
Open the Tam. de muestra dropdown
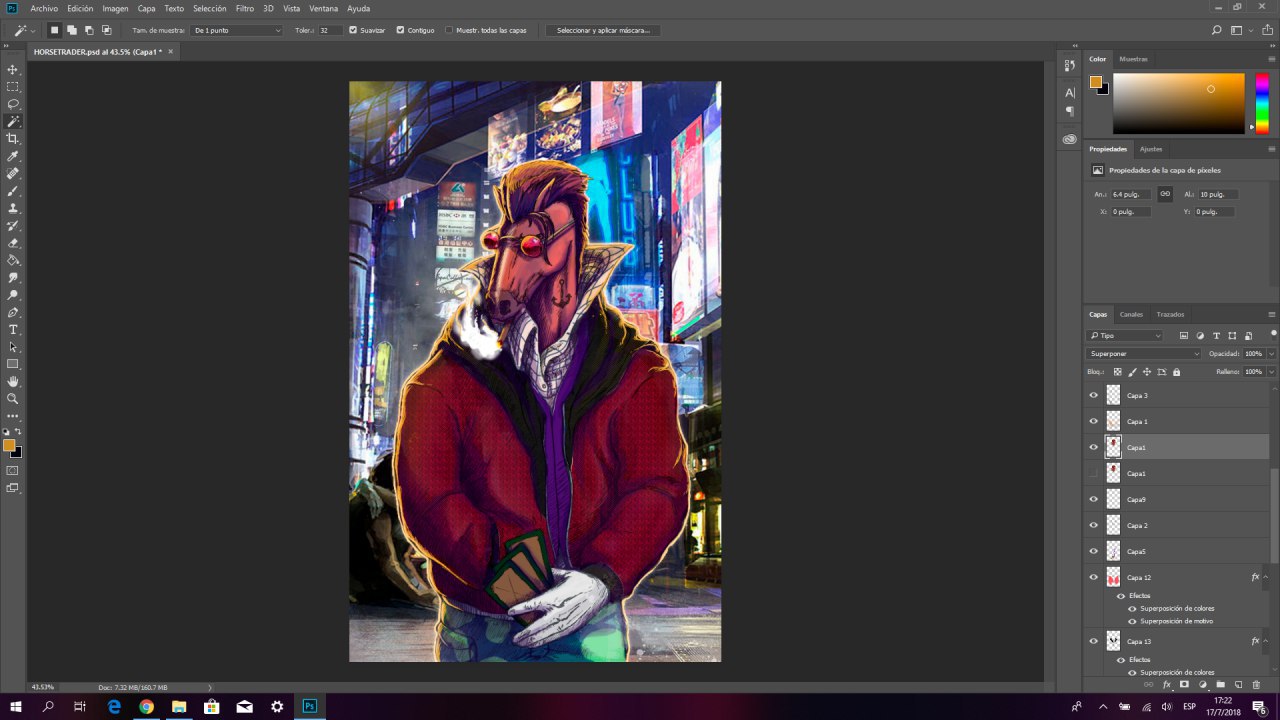click(236, 30)
